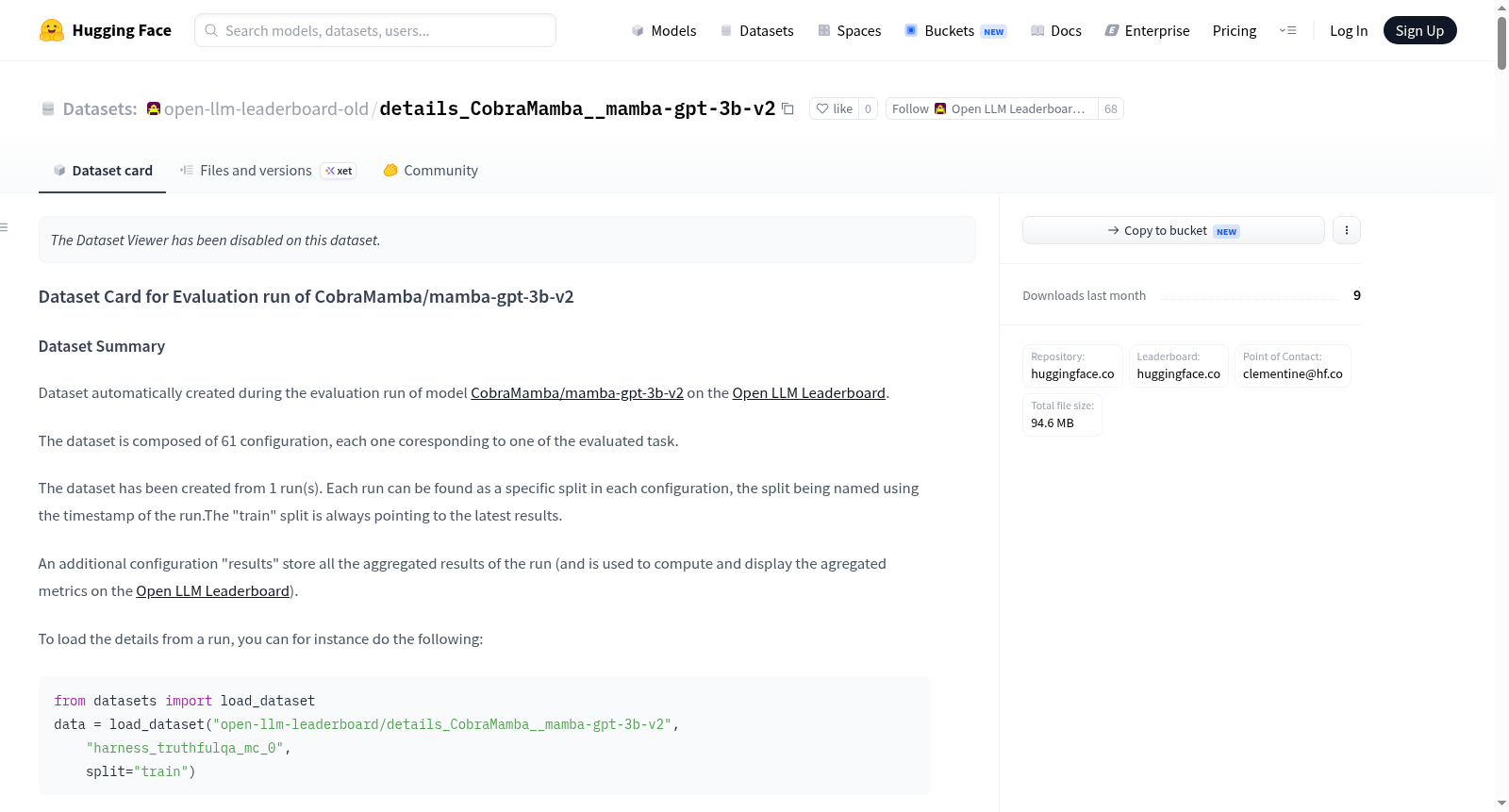Click the NEW badge next to Buckets

point(994,32)
